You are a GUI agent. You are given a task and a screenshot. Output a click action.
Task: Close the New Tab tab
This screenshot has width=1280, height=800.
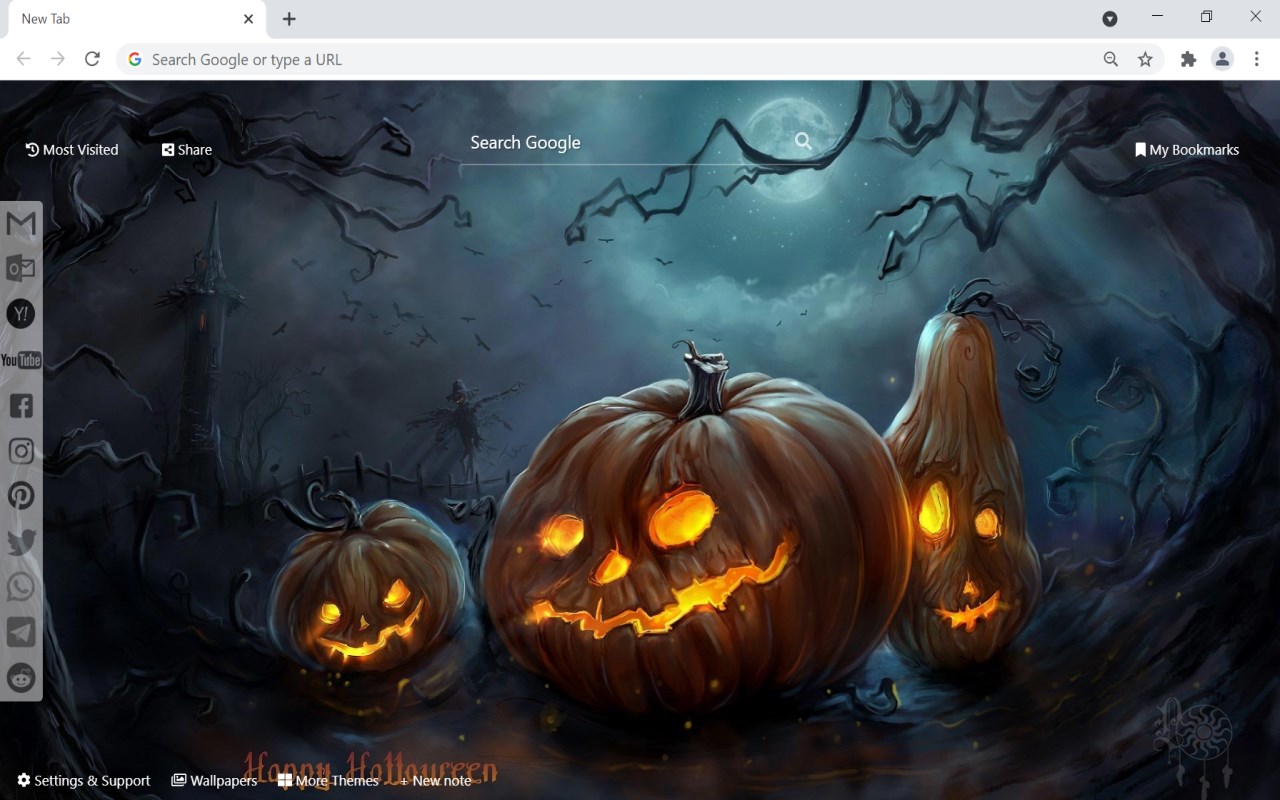tap(248, 19)
